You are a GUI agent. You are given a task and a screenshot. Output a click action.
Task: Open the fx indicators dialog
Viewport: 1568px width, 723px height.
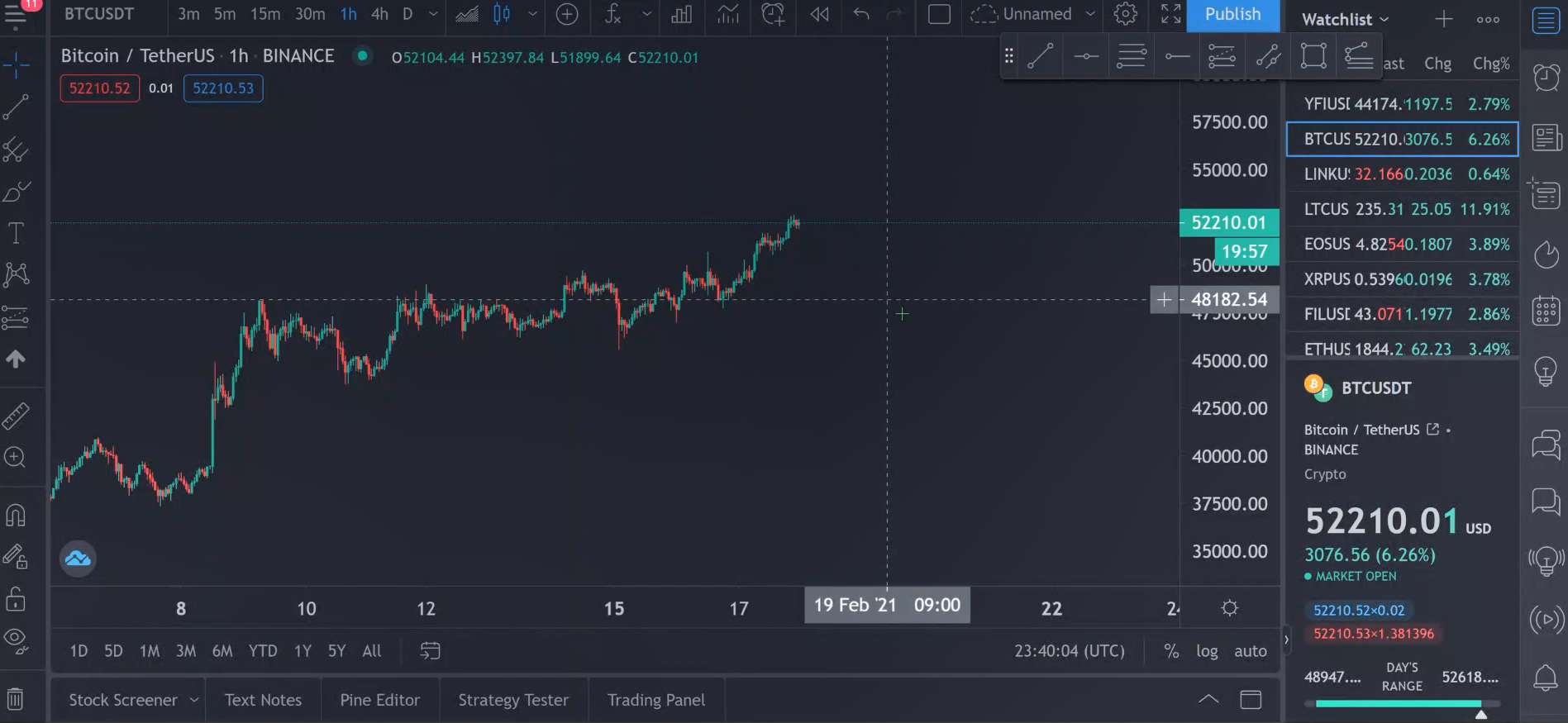pyautogui.click(x=612, y=14)
